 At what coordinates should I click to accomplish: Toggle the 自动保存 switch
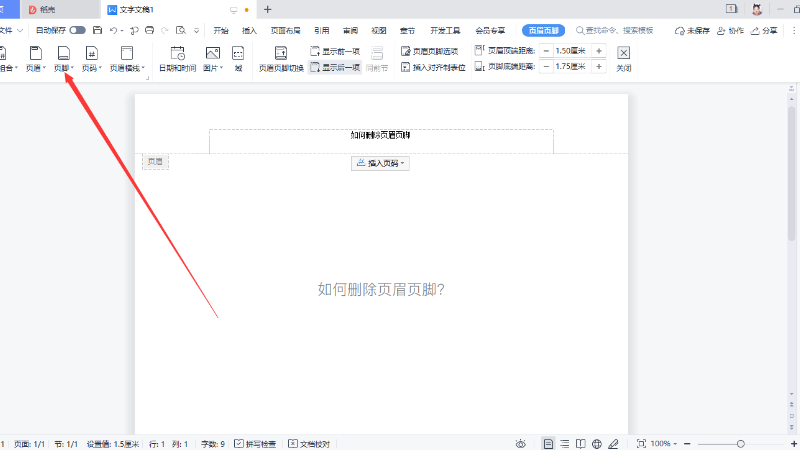[77, 31]
